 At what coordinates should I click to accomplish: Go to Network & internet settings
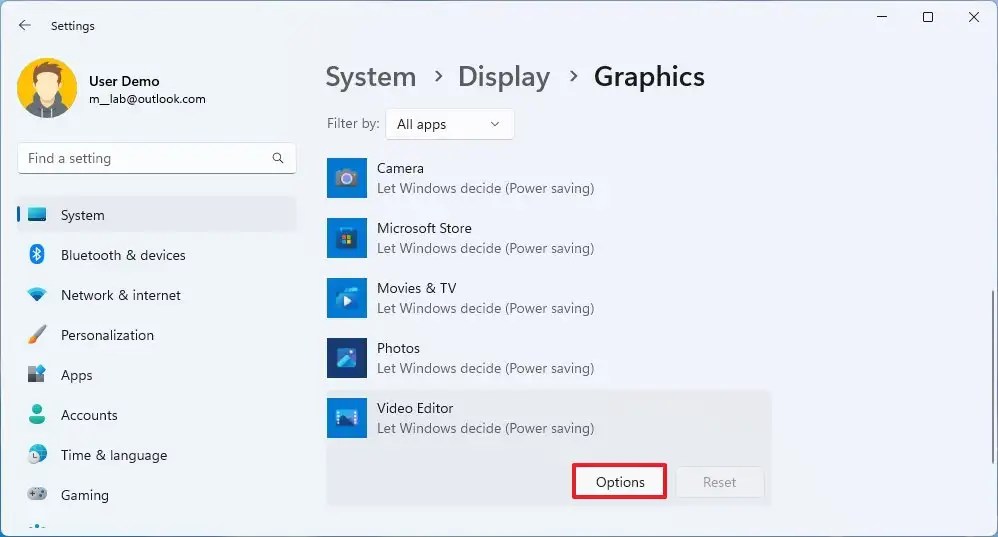[x=157, y=295]
